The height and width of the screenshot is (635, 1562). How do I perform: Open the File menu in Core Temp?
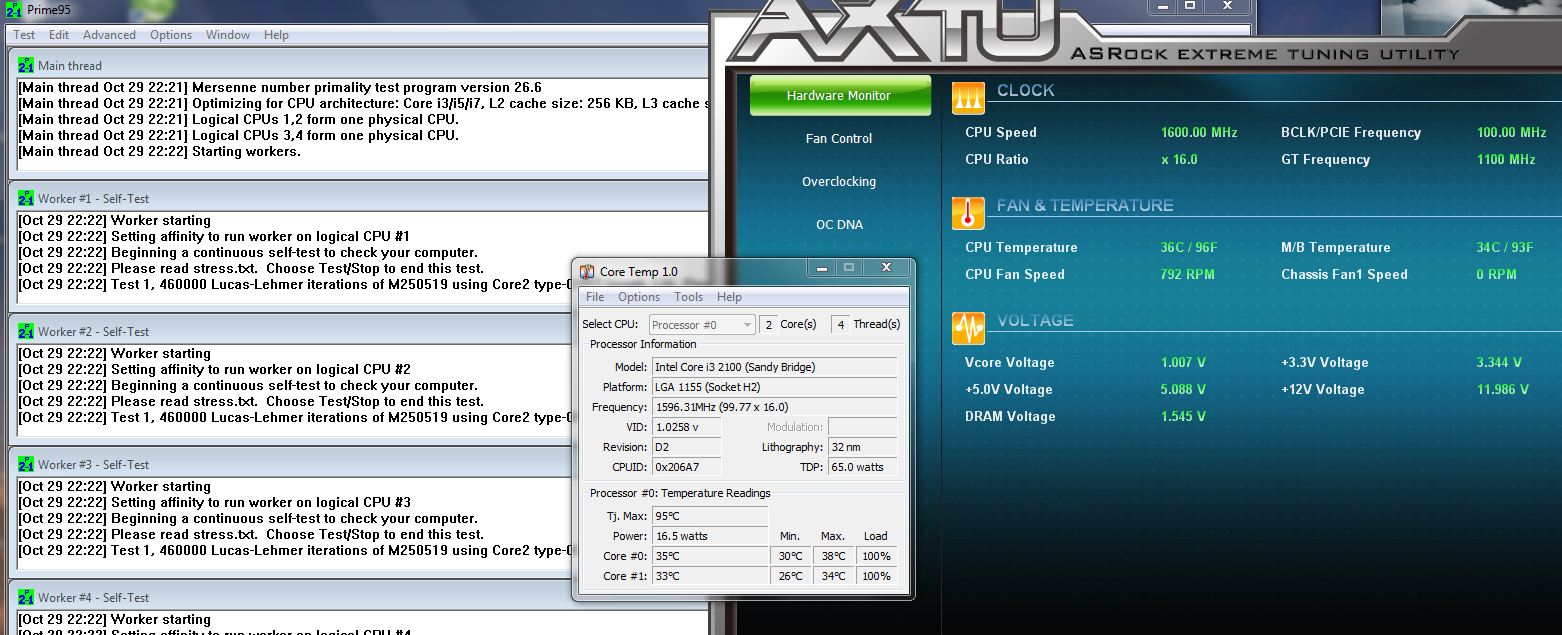click(595, 297)
